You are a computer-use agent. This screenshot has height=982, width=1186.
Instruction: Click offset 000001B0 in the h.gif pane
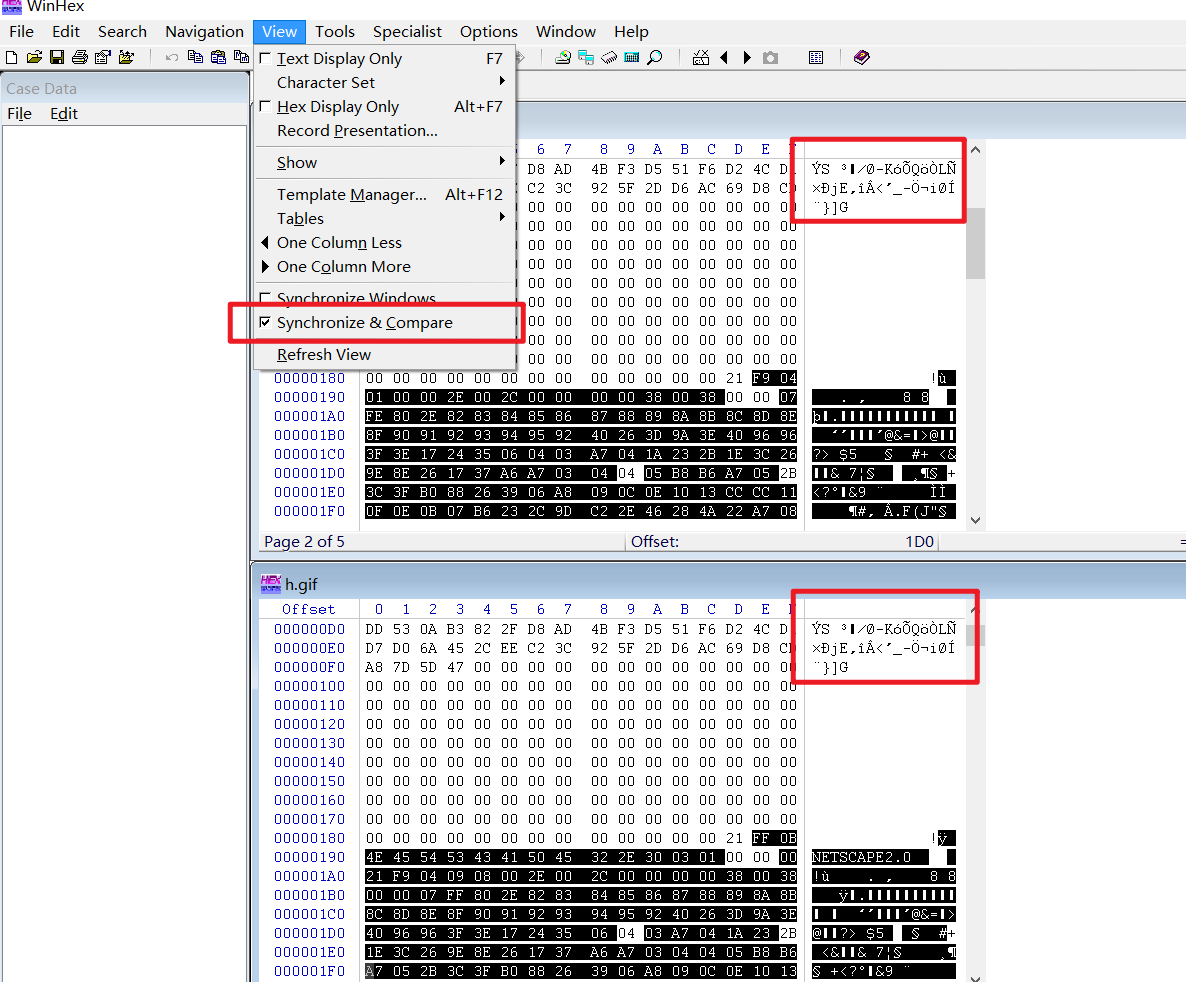coord(309,895)
